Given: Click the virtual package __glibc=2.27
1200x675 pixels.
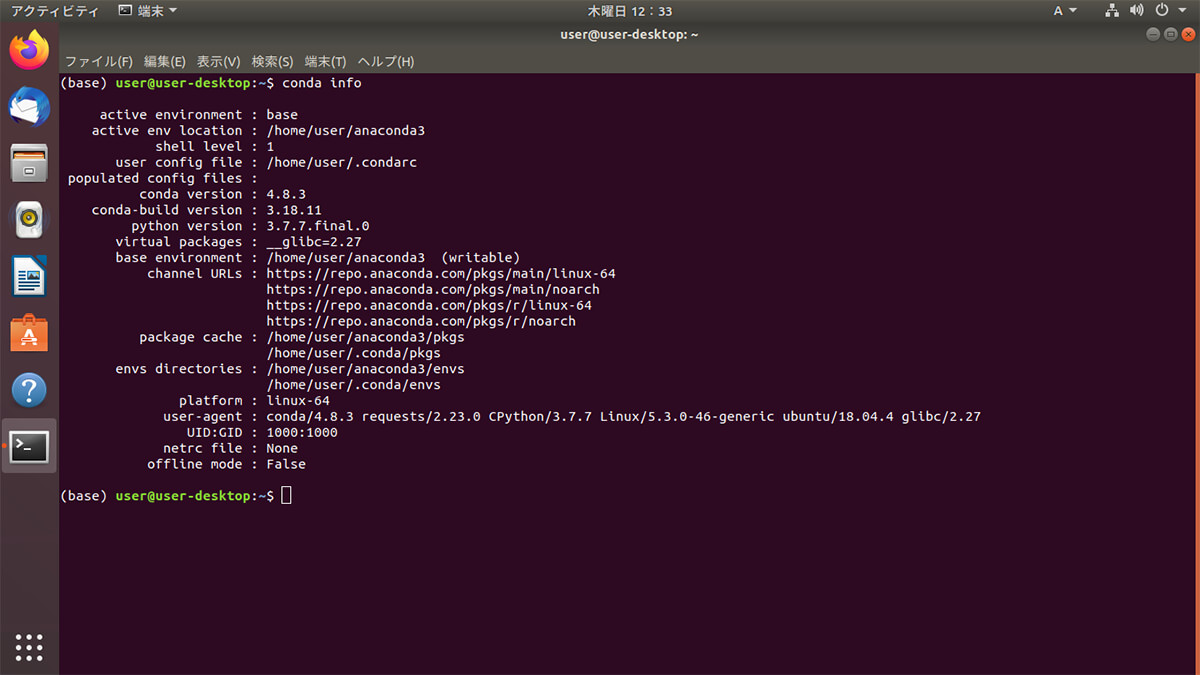Looking at the screenshot, I should tap(314, 242).
